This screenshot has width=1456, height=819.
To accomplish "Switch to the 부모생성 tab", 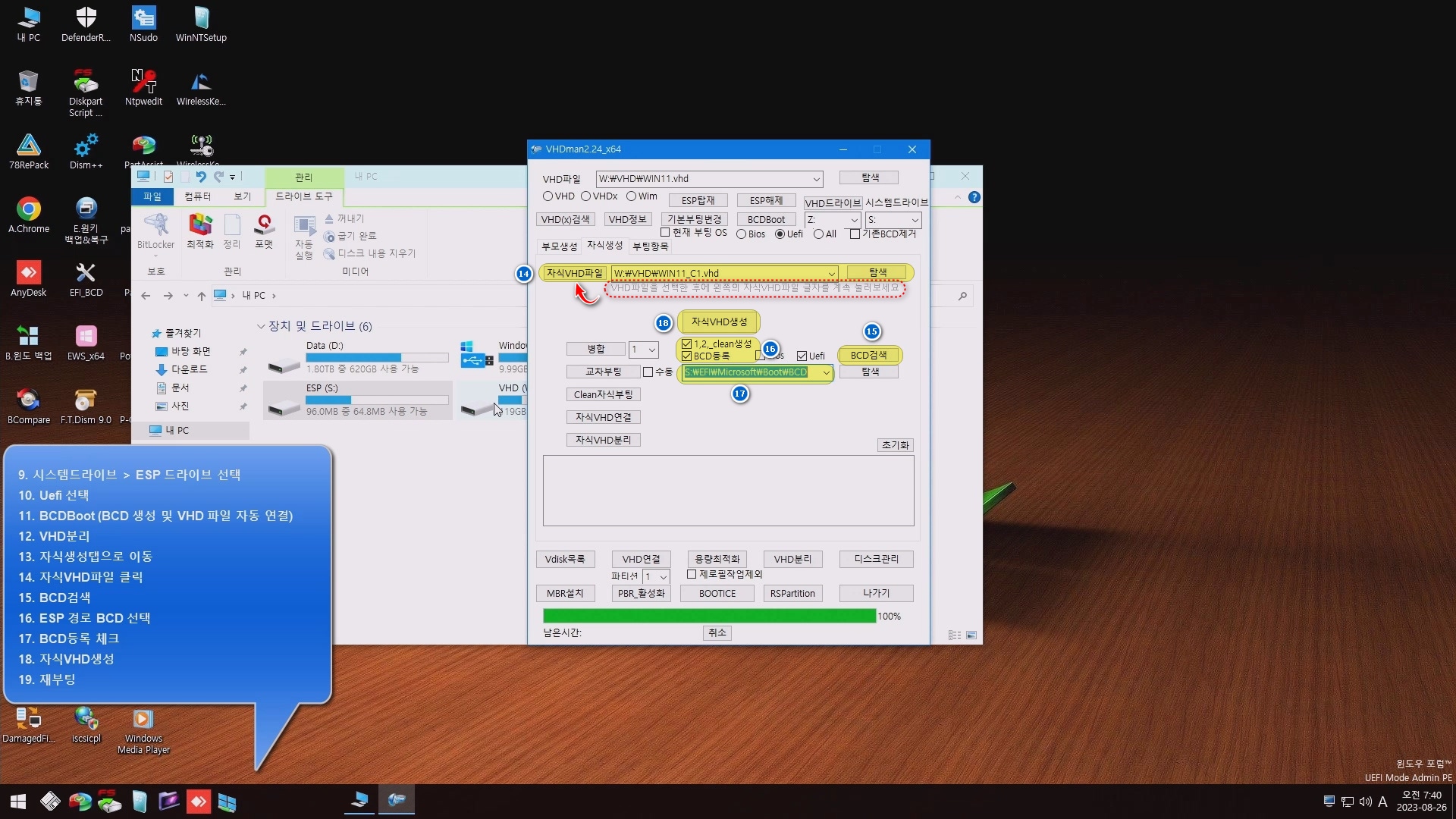I will coord(559,246).
